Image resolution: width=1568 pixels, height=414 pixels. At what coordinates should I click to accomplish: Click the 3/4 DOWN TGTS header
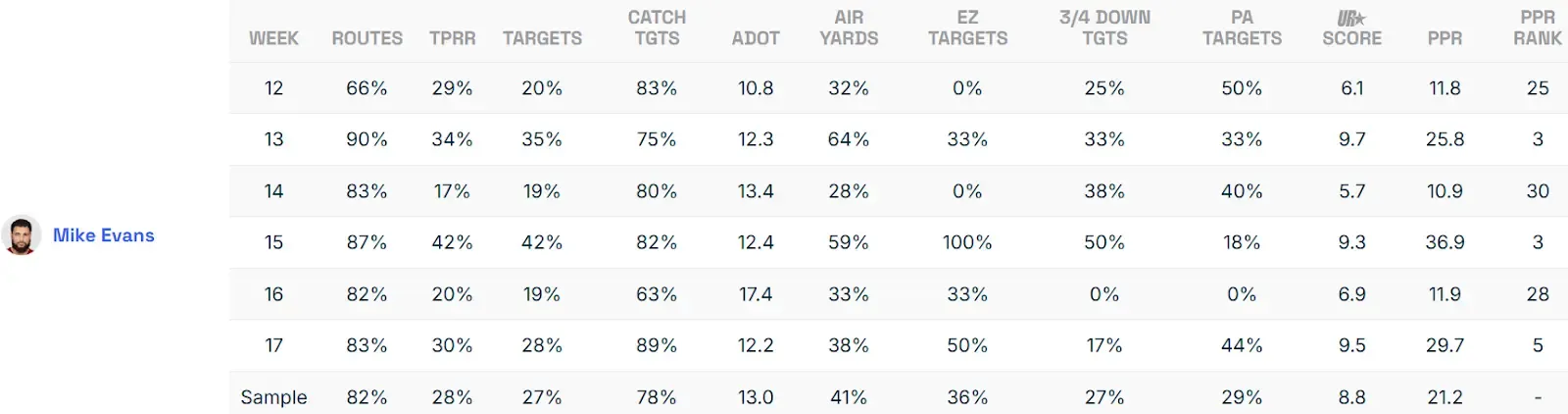click(1104, 28)
